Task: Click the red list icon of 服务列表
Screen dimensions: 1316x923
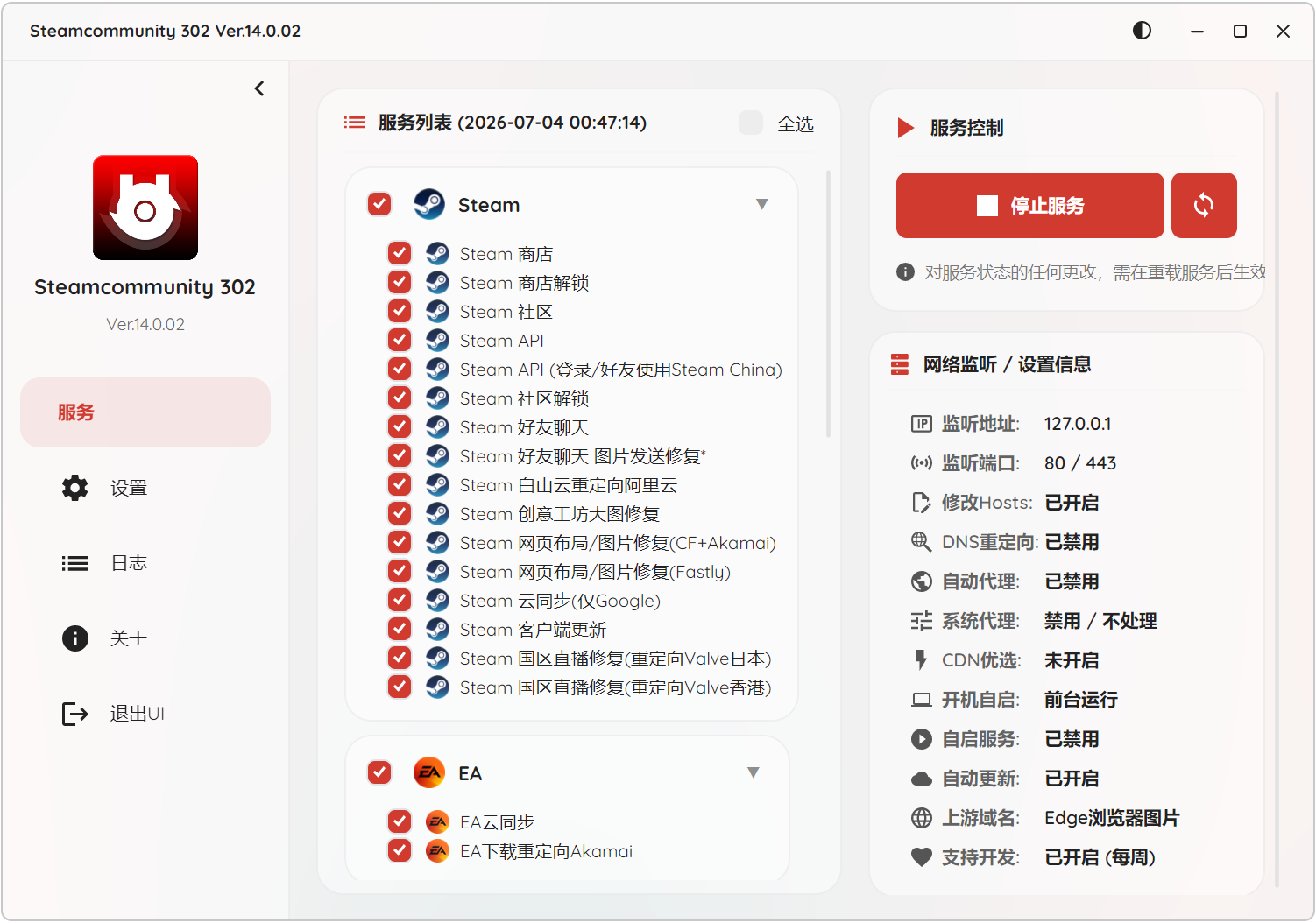Action: pos(355,123)
